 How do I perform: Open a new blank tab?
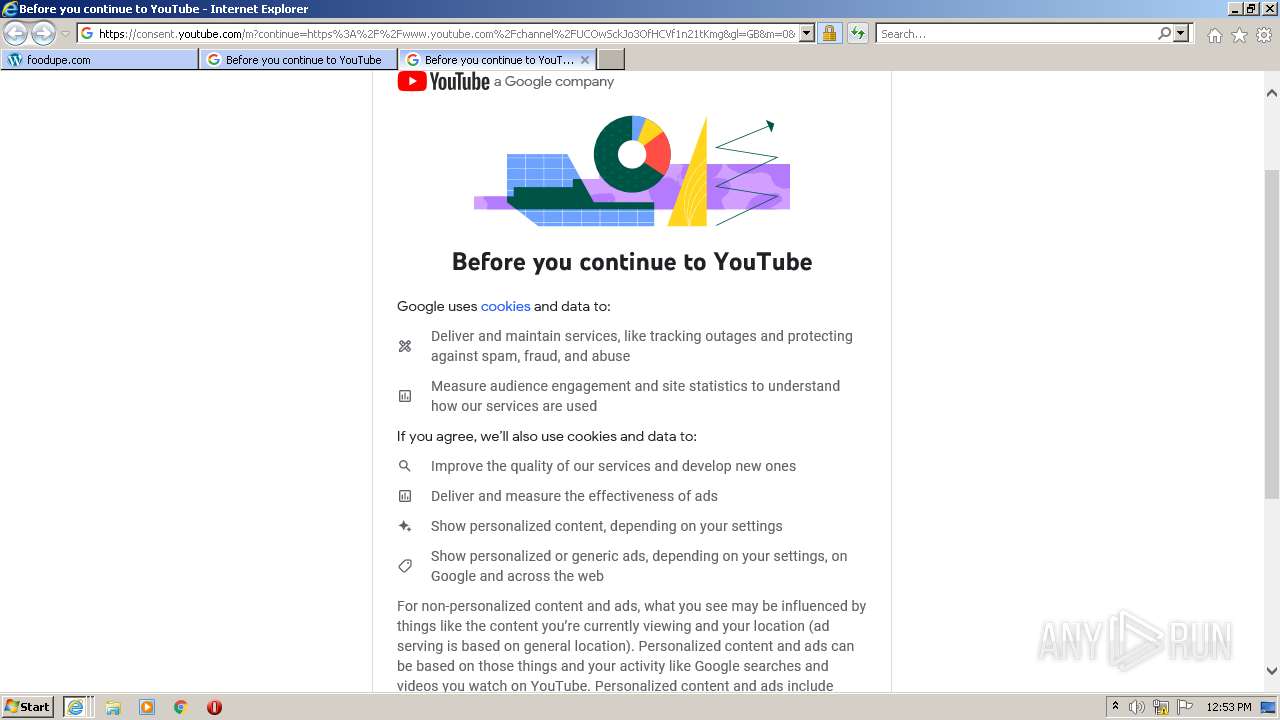point(611,60)
